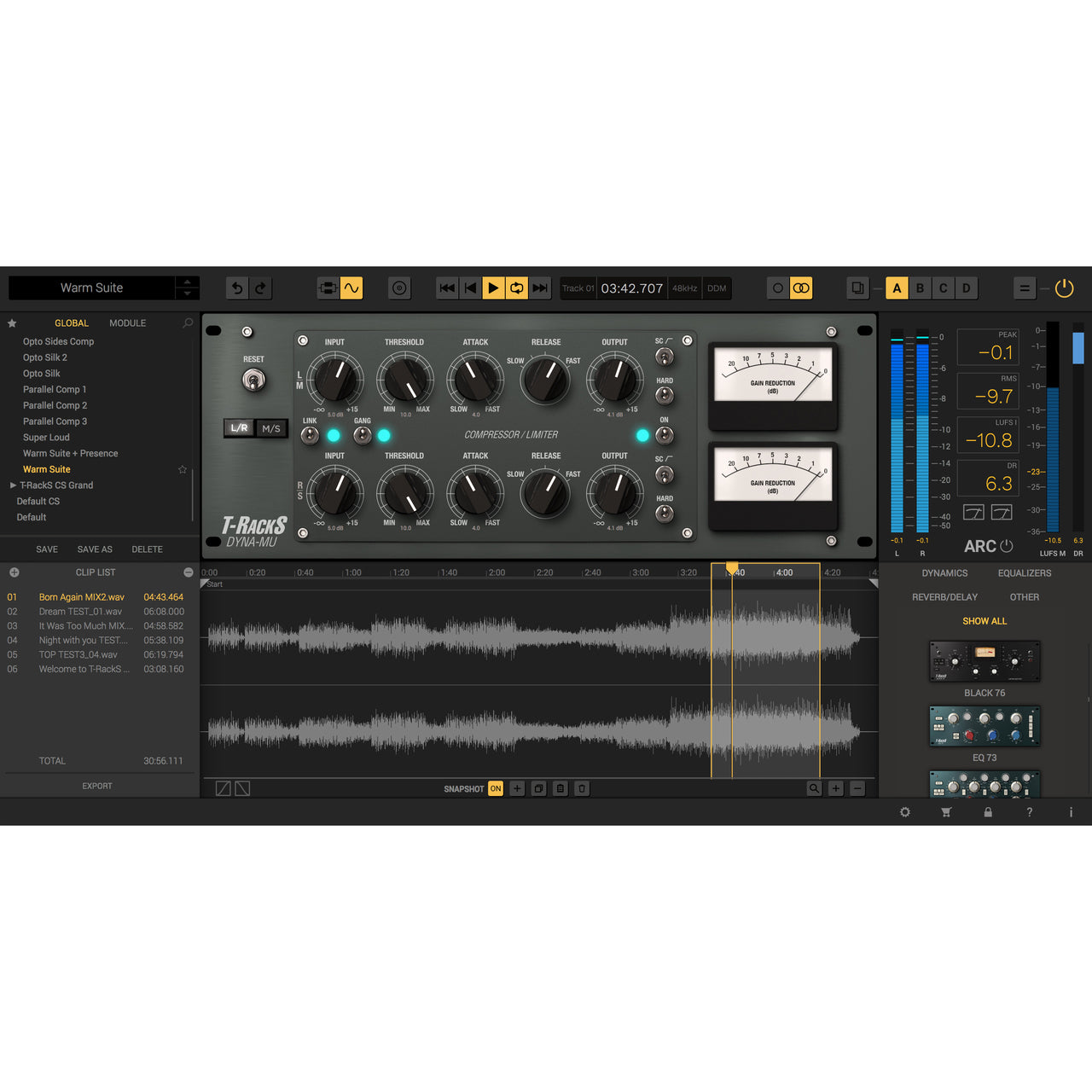Open the OTHER modules category
1092x1092 pixels.
pyautogui.click(x=1024, y=596)
